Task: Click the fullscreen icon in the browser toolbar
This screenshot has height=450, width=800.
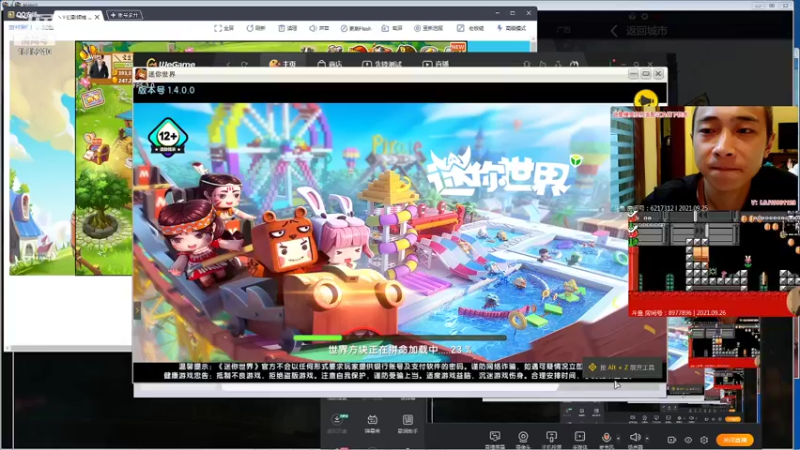Action: [x=218, y=28]
